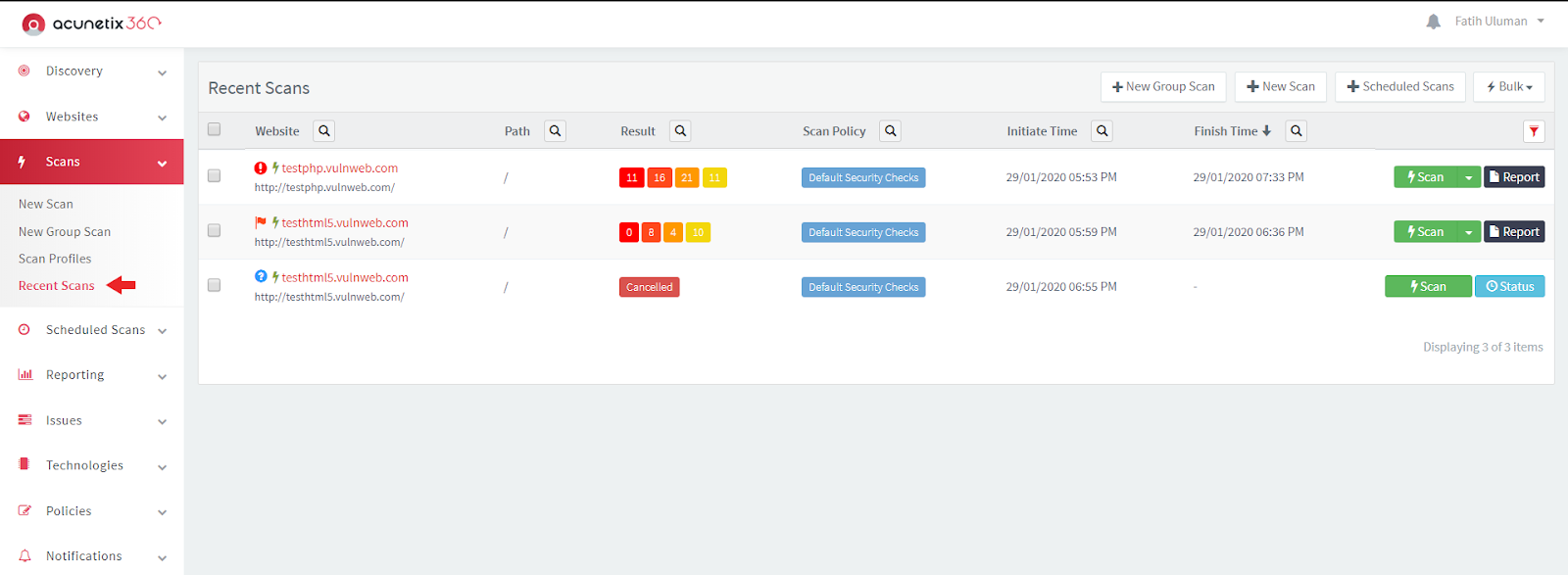
Task: Check the testphp.vulnweb.com row checkbox
Action: point(214,176)
